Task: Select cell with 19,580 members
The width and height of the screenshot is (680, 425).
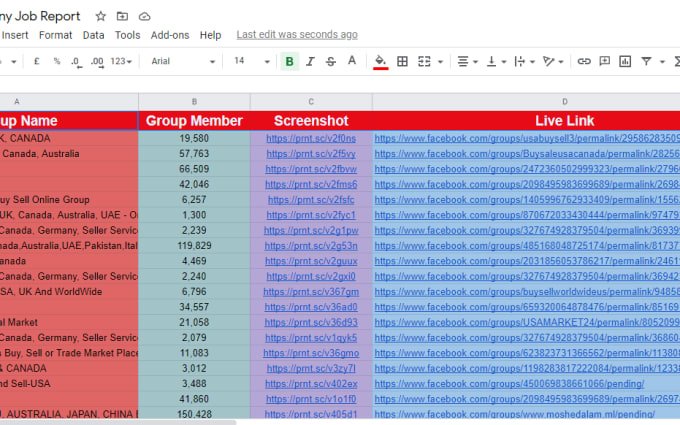Action: pos(194,138)
